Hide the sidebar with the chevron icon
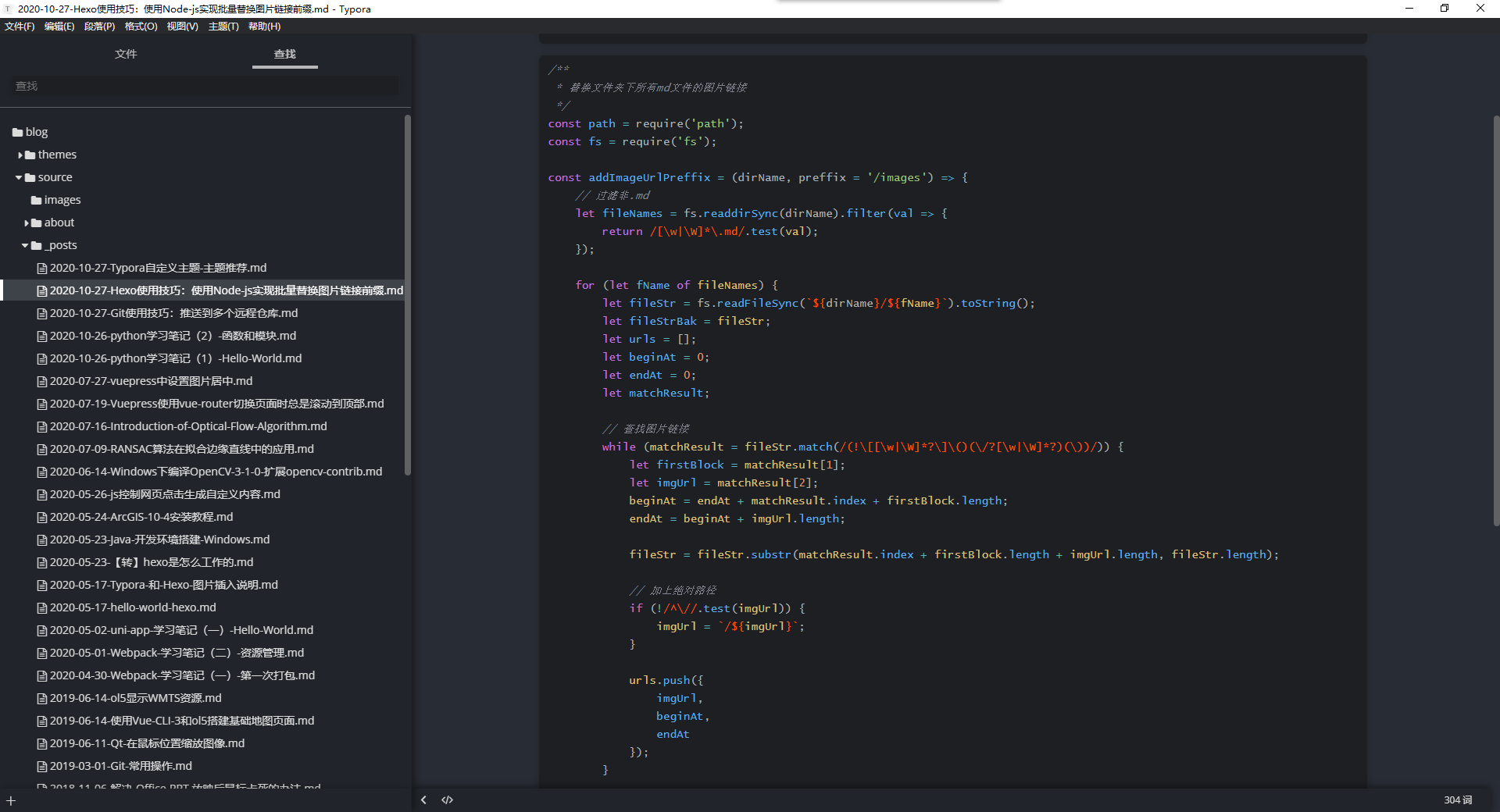Image resolution: width=1500 pixels, height=812 pixels. 423,800
